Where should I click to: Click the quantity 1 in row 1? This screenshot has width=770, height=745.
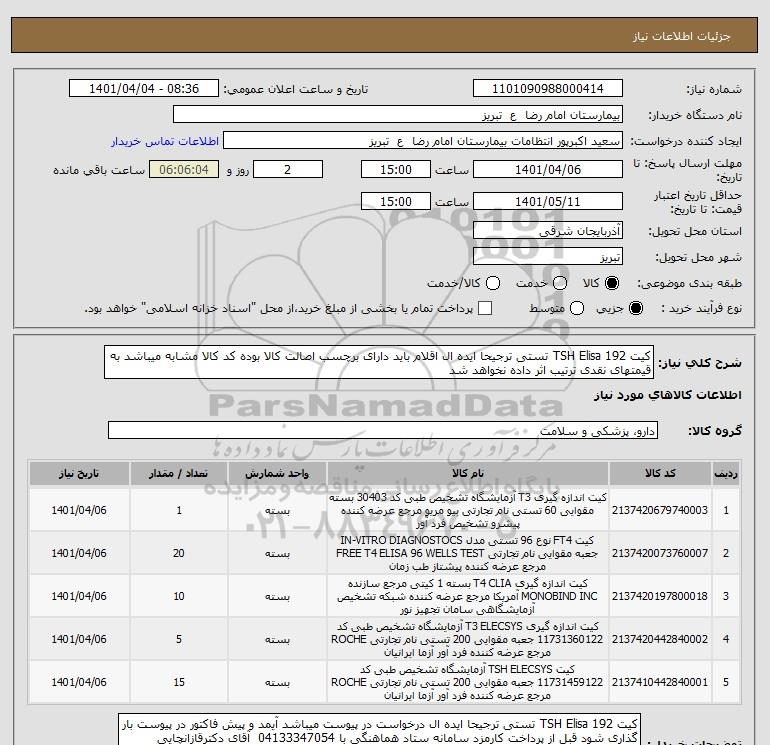[x=179, y=510]
